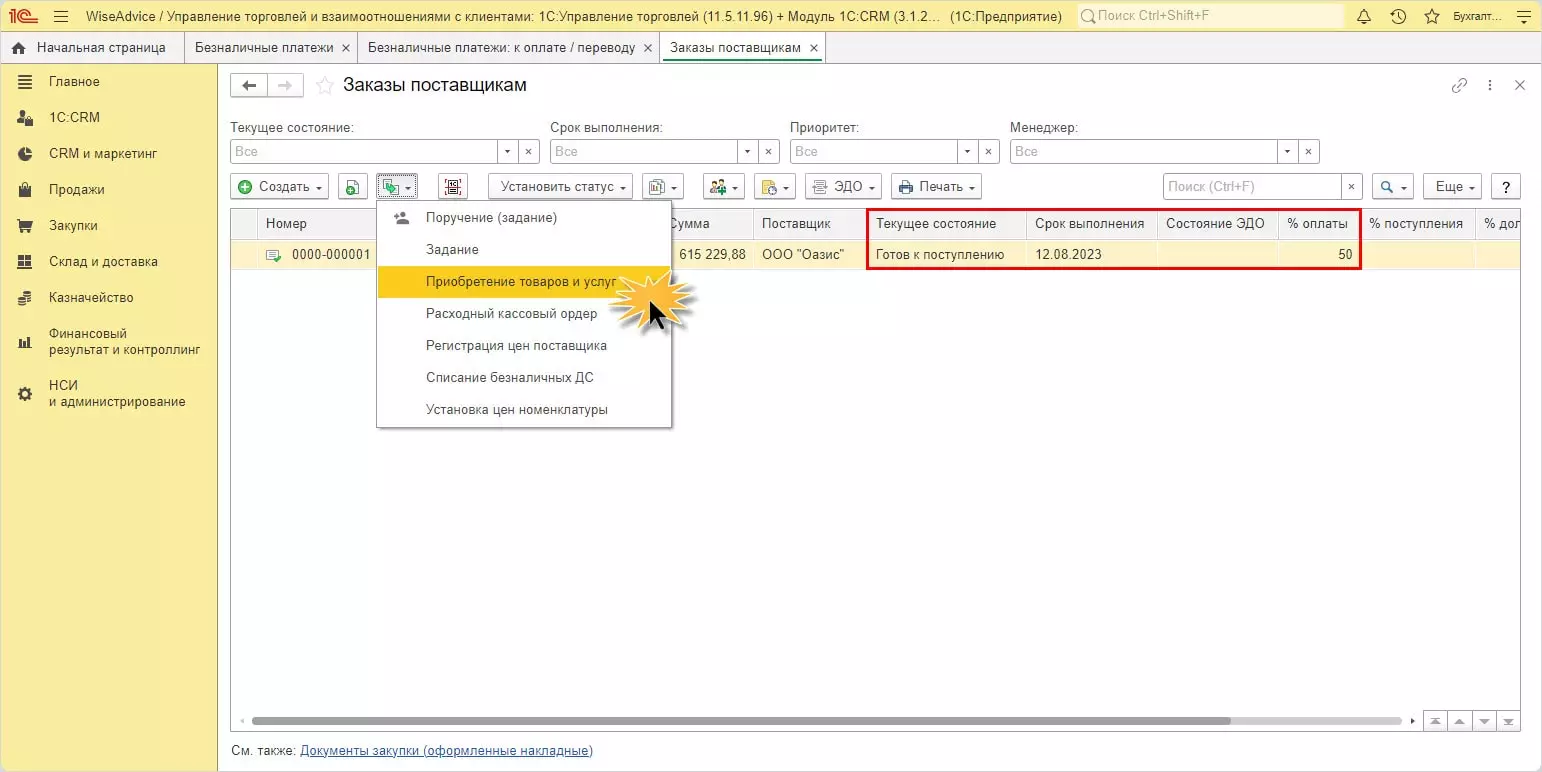Click the barcode scan icon in toolbar
This screenshot has height=772, width=1542.
coord(453,187)
